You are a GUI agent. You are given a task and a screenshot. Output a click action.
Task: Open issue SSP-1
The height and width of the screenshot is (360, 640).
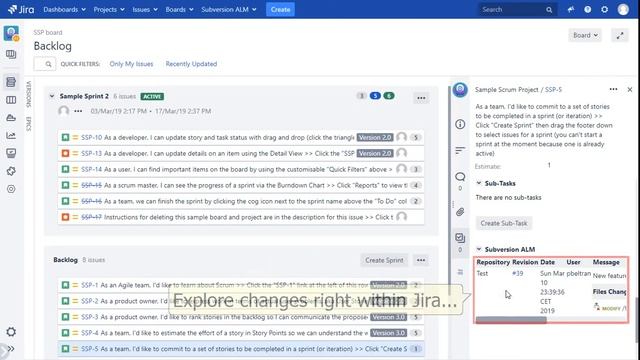click(x=90, y=285)
